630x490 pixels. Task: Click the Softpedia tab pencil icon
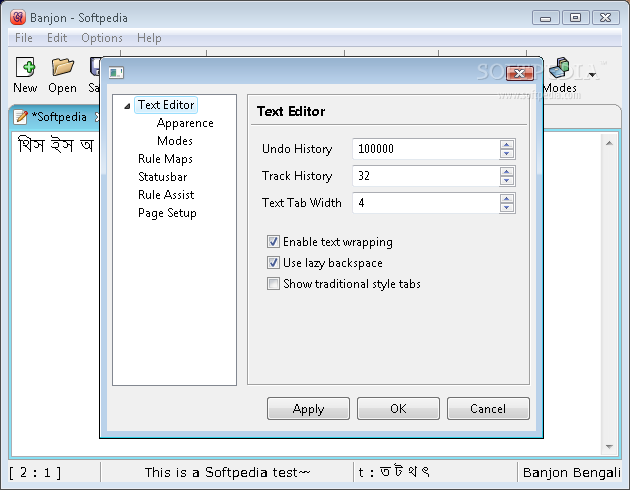[20, 117]
